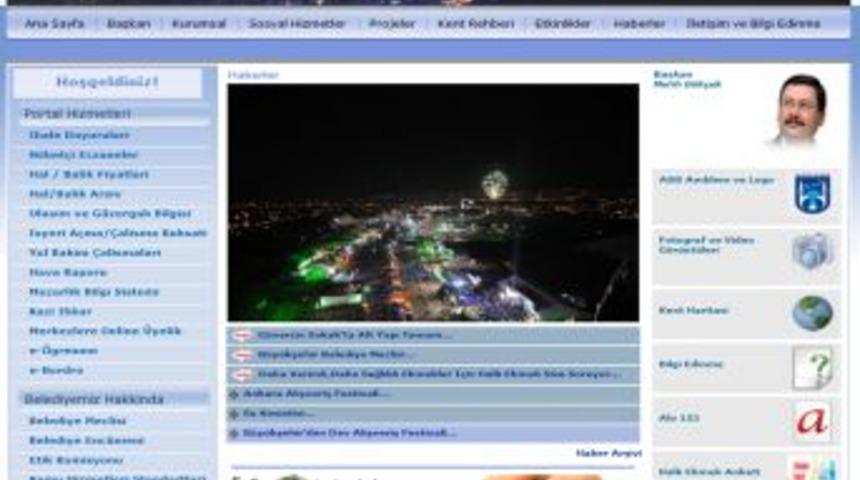Open Yol Bakım Çalışmaları link

click(x=95, y=253)
